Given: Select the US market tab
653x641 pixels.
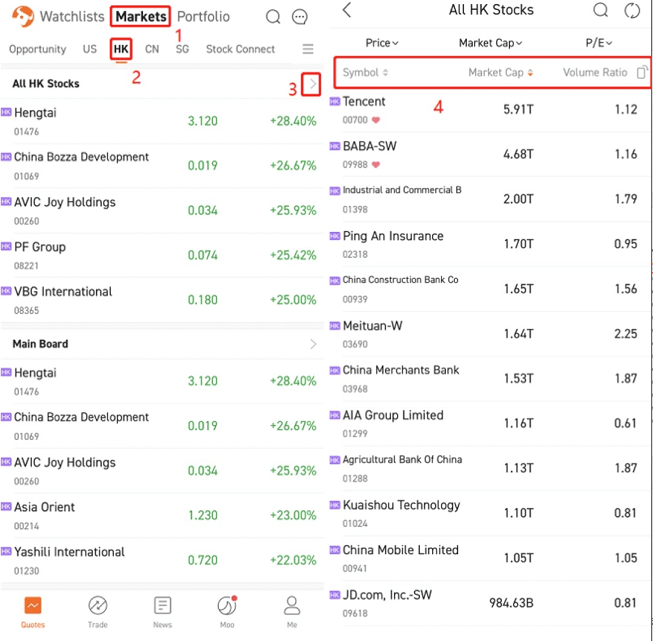Looking at the screenshot, I should click(90, 49).
